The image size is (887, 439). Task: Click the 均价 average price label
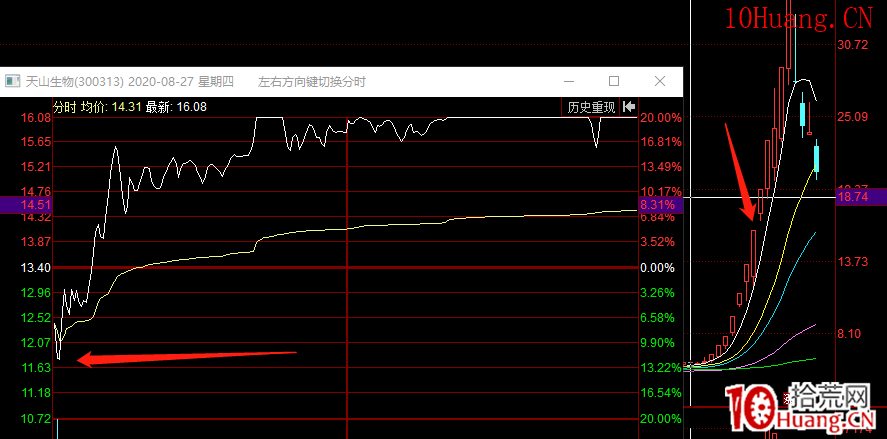93,106
